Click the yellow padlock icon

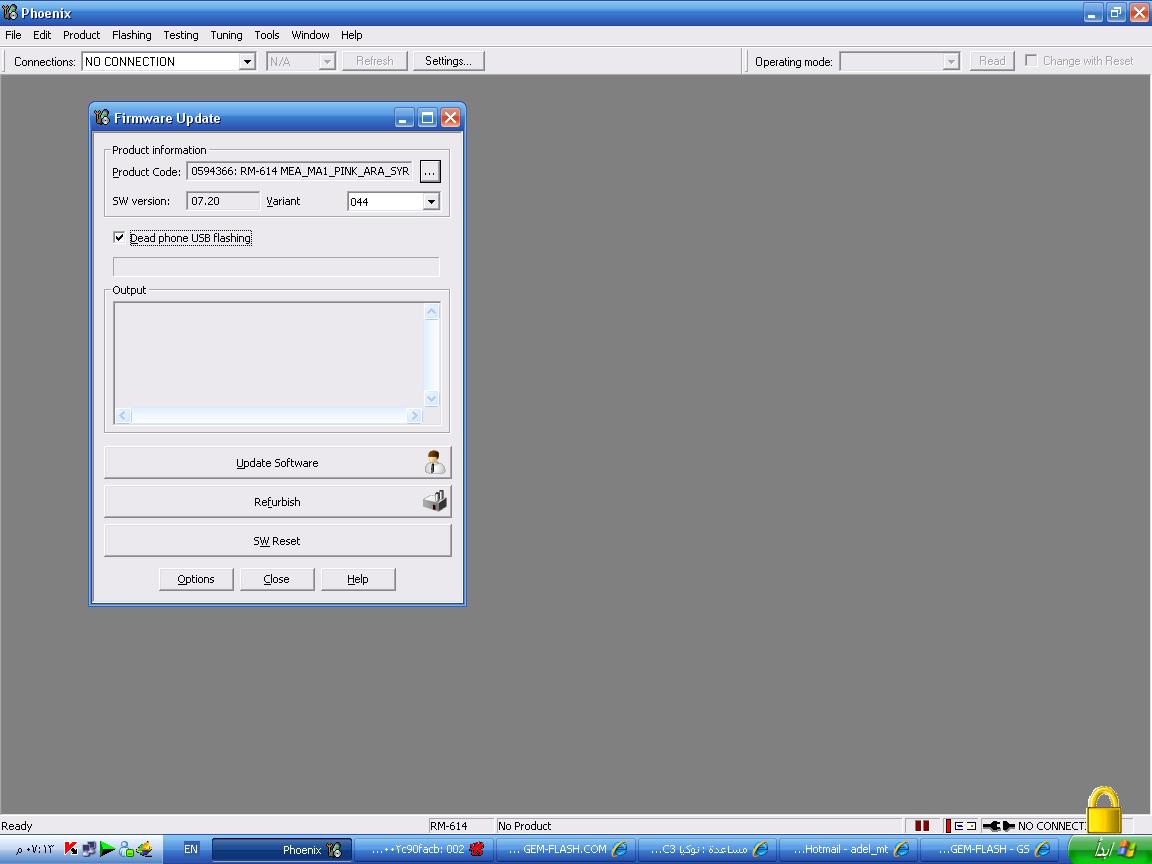[x=1104, y=811]
